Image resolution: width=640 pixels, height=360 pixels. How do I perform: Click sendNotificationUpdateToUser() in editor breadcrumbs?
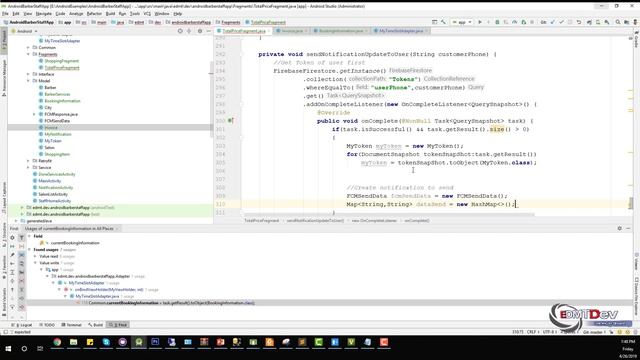[x=315, y=220]
